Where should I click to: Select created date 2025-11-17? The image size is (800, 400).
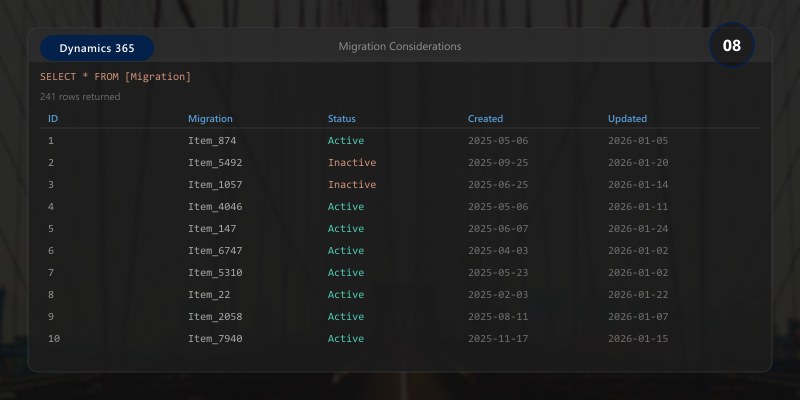click(498, 338)
